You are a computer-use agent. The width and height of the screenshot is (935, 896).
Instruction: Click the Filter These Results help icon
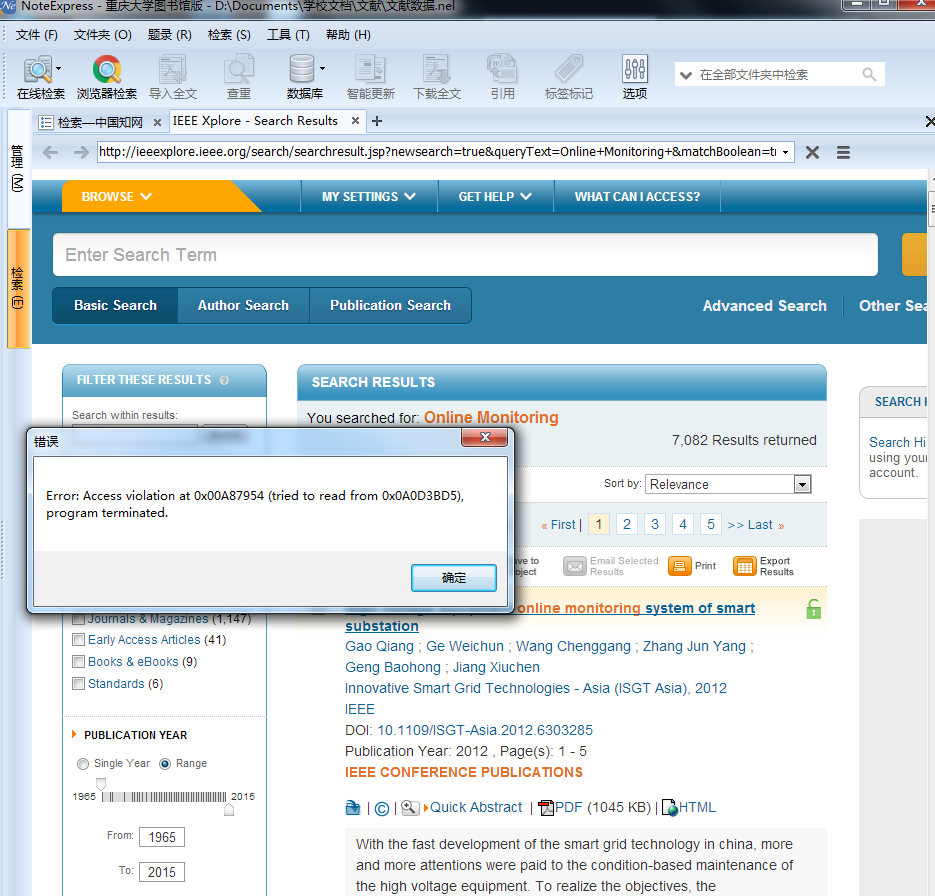pos(224,380)
